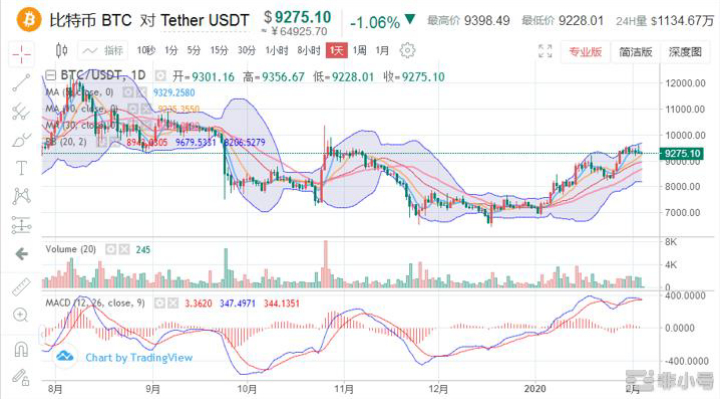Switch interval to 8小时
Viewport: 720px width, 399px height.
click(x=309, y=51)
